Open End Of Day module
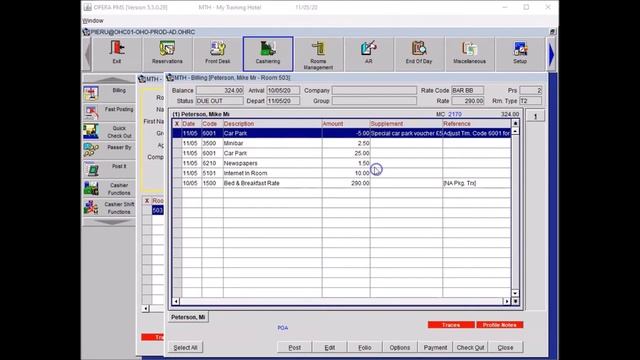 [419, 54]
